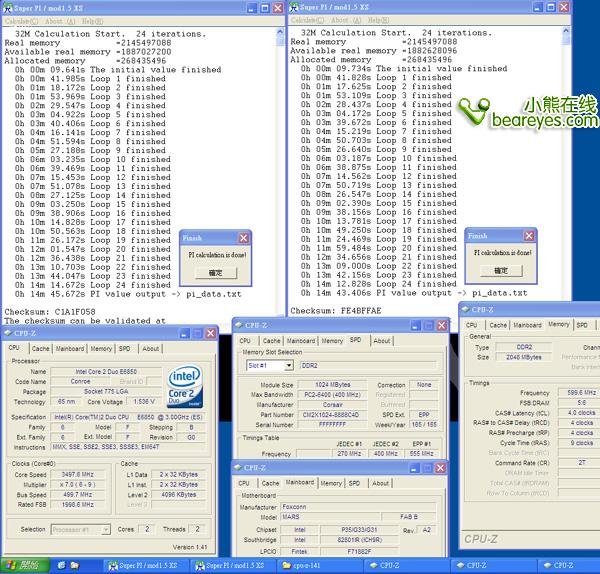
Task: Select SPD tab in Memory CPU-Z window
Action: [582, 325]
